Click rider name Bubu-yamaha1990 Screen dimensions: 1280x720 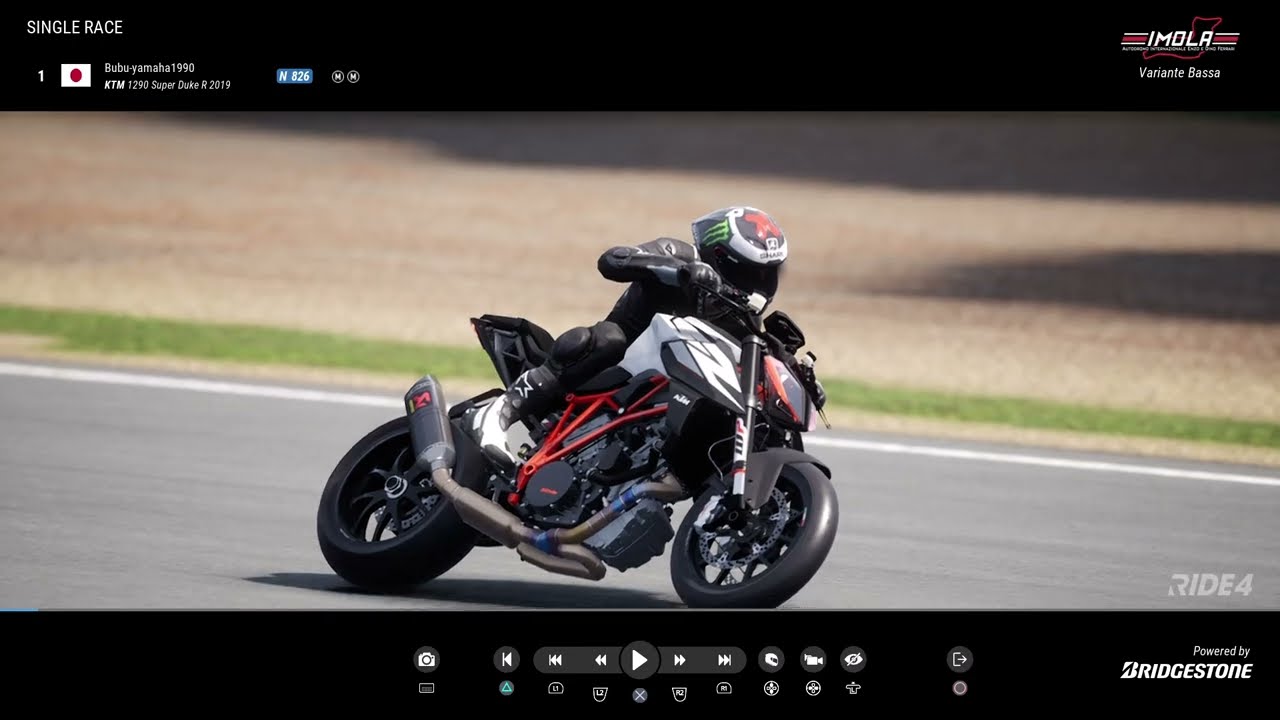(149, 68)
